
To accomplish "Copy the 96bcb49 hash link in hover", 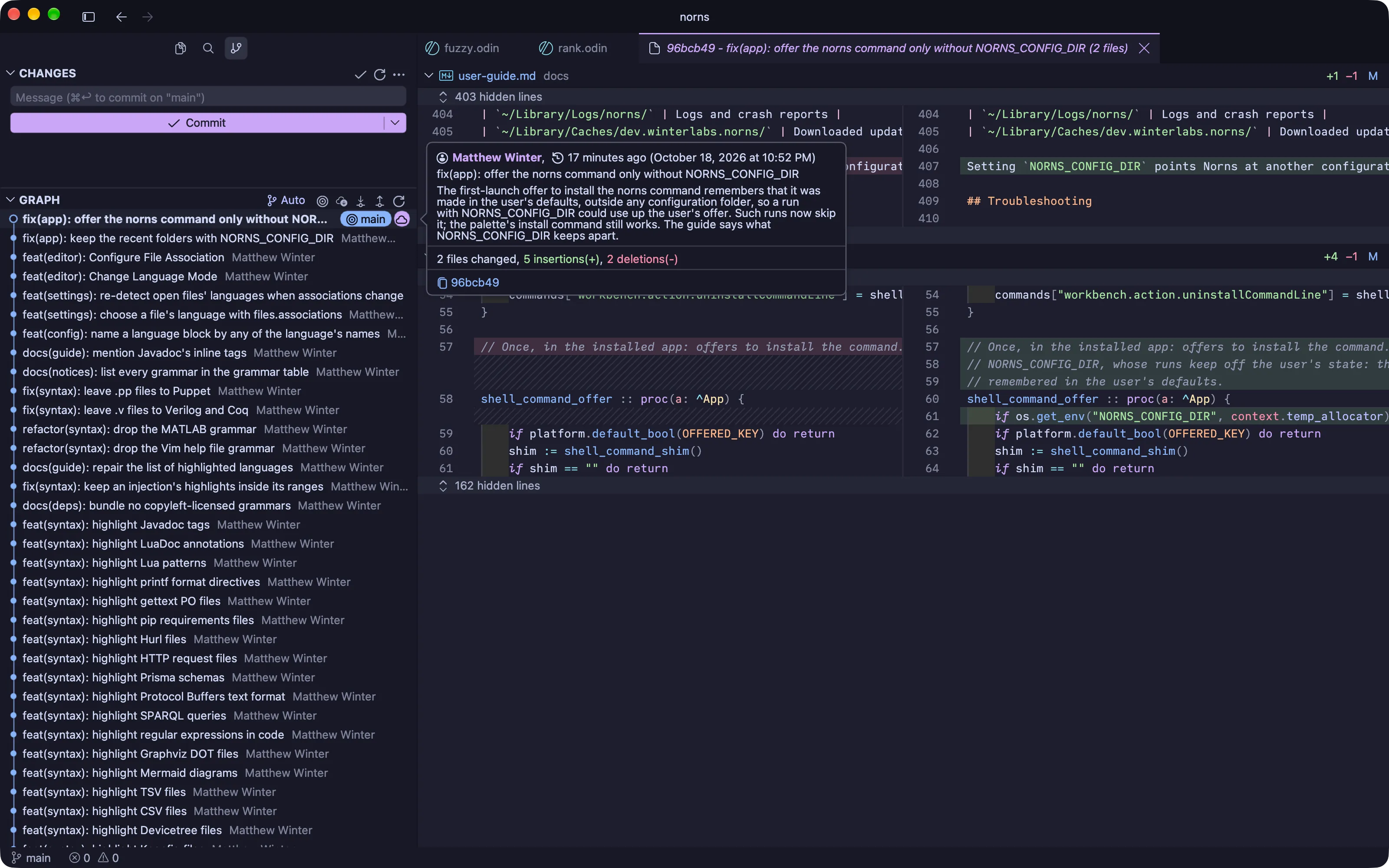I will [468, 283].
